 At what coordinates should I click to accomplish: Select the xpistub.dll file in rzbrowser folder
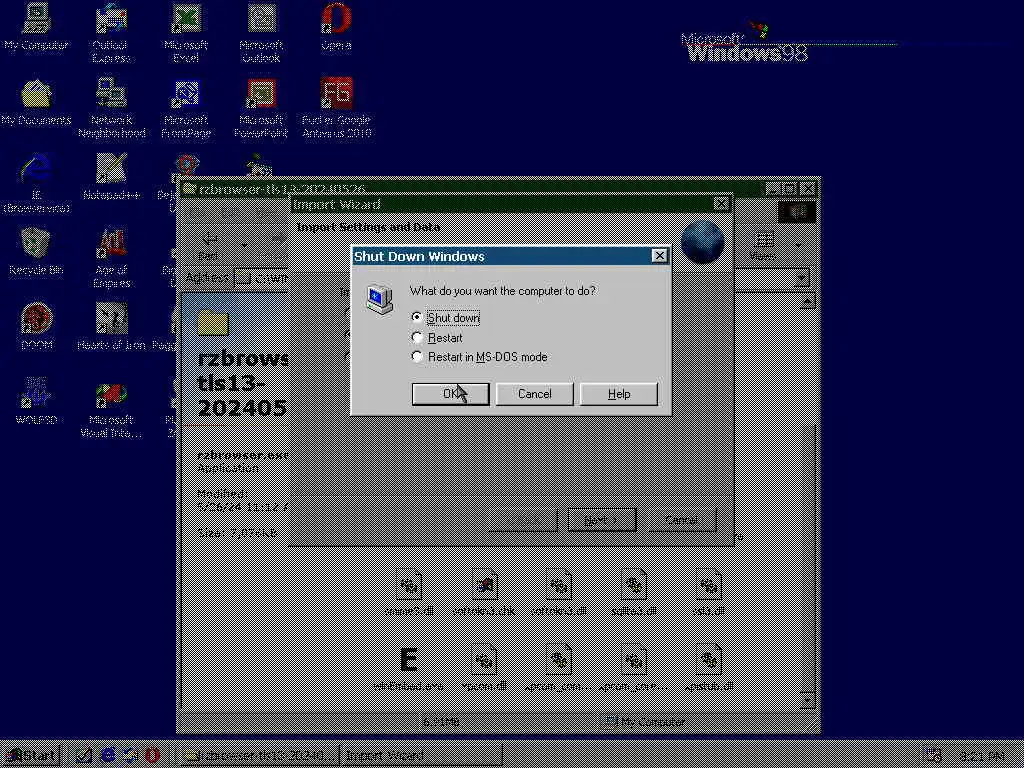pyautogui.click(x=709, y=668)
